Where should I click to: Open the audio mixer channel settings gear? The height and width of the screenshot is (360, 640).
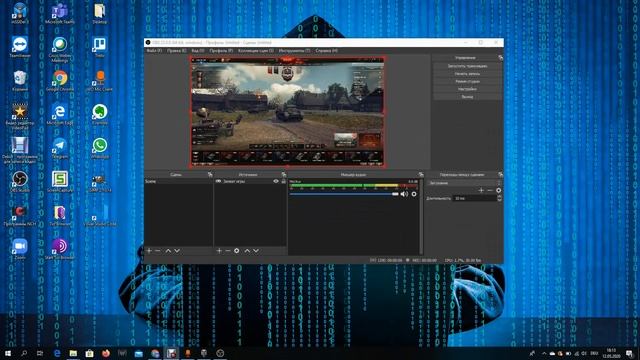point(414,194)
